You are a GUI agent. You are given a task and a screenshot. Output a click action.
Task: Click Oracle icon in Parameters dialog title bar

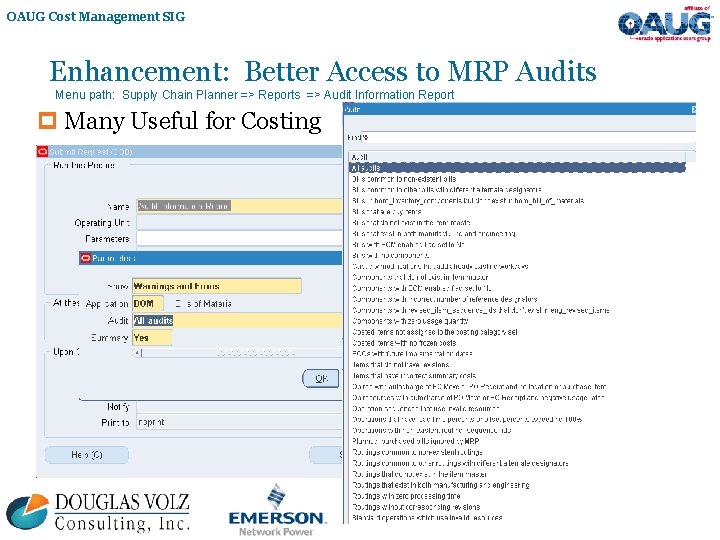click(85, 258)
